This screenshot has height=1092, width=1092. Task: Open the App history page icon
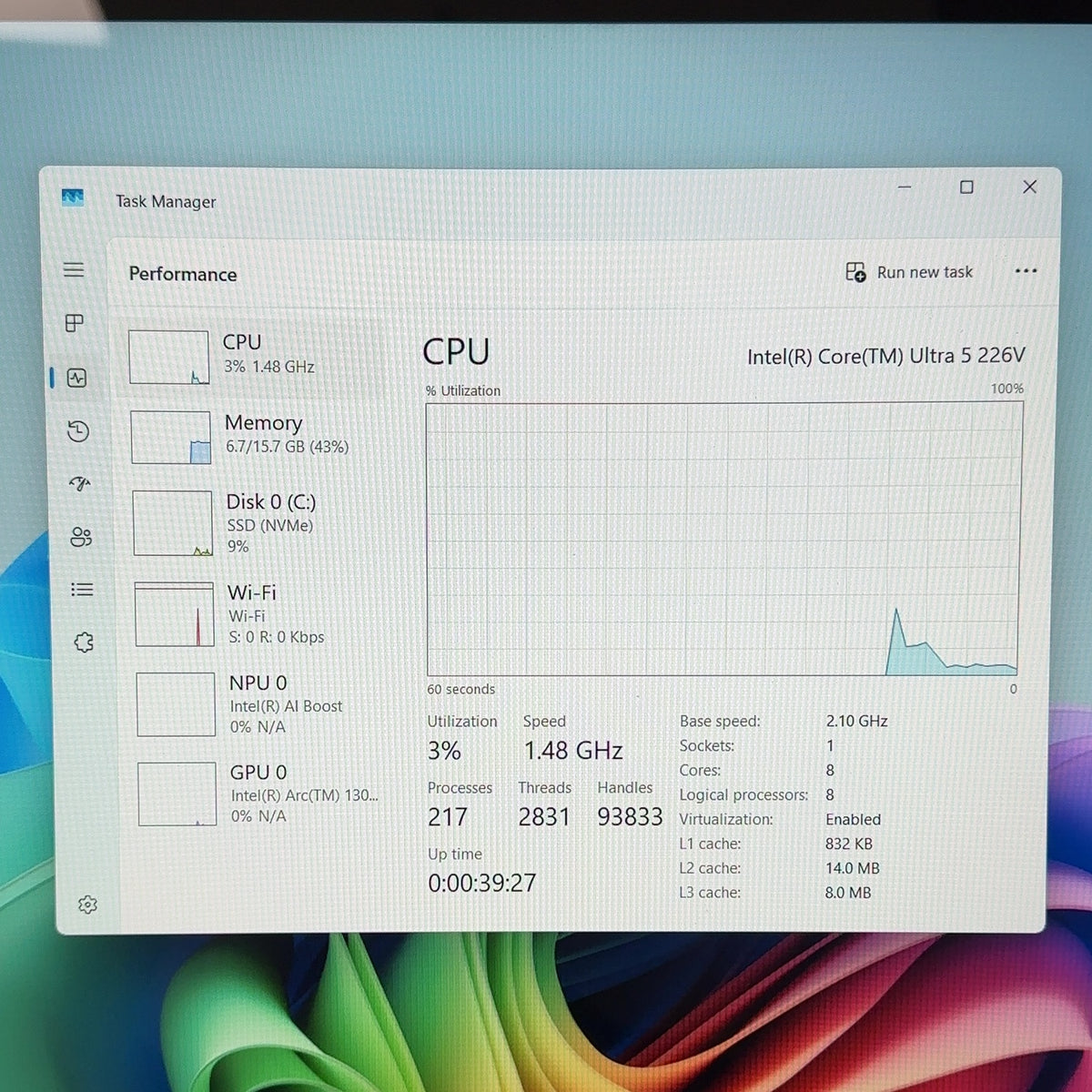[78, 430]
